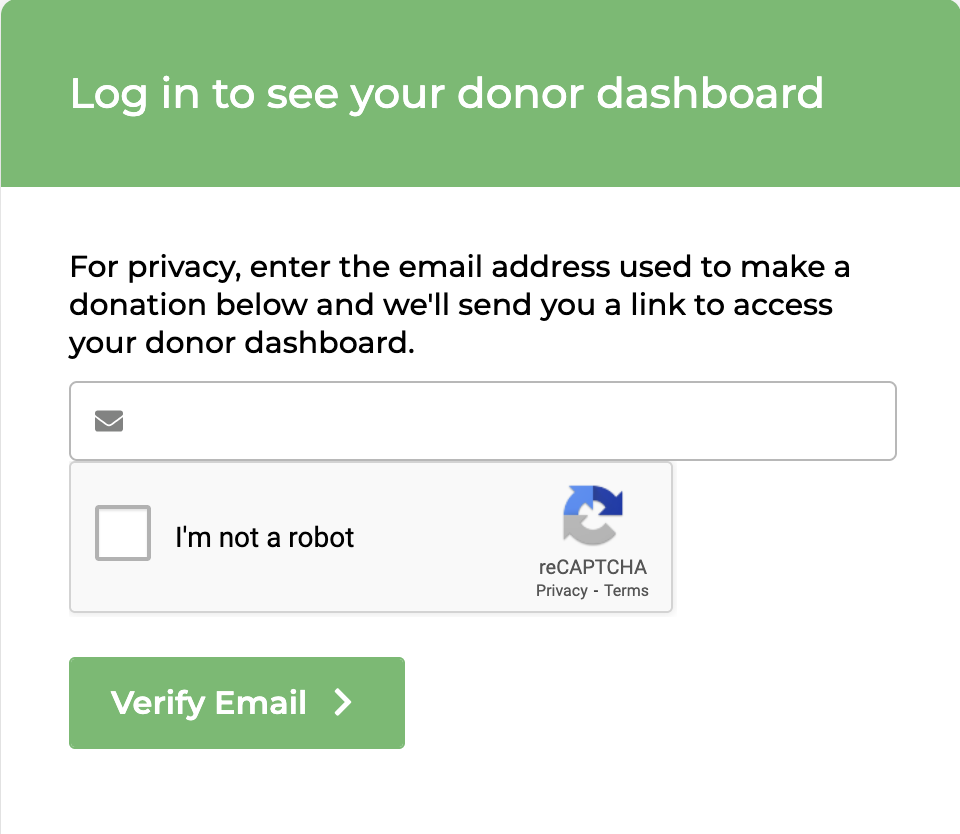
Task: Click the right chevron arrow on Verify Email
Action: 343,703
